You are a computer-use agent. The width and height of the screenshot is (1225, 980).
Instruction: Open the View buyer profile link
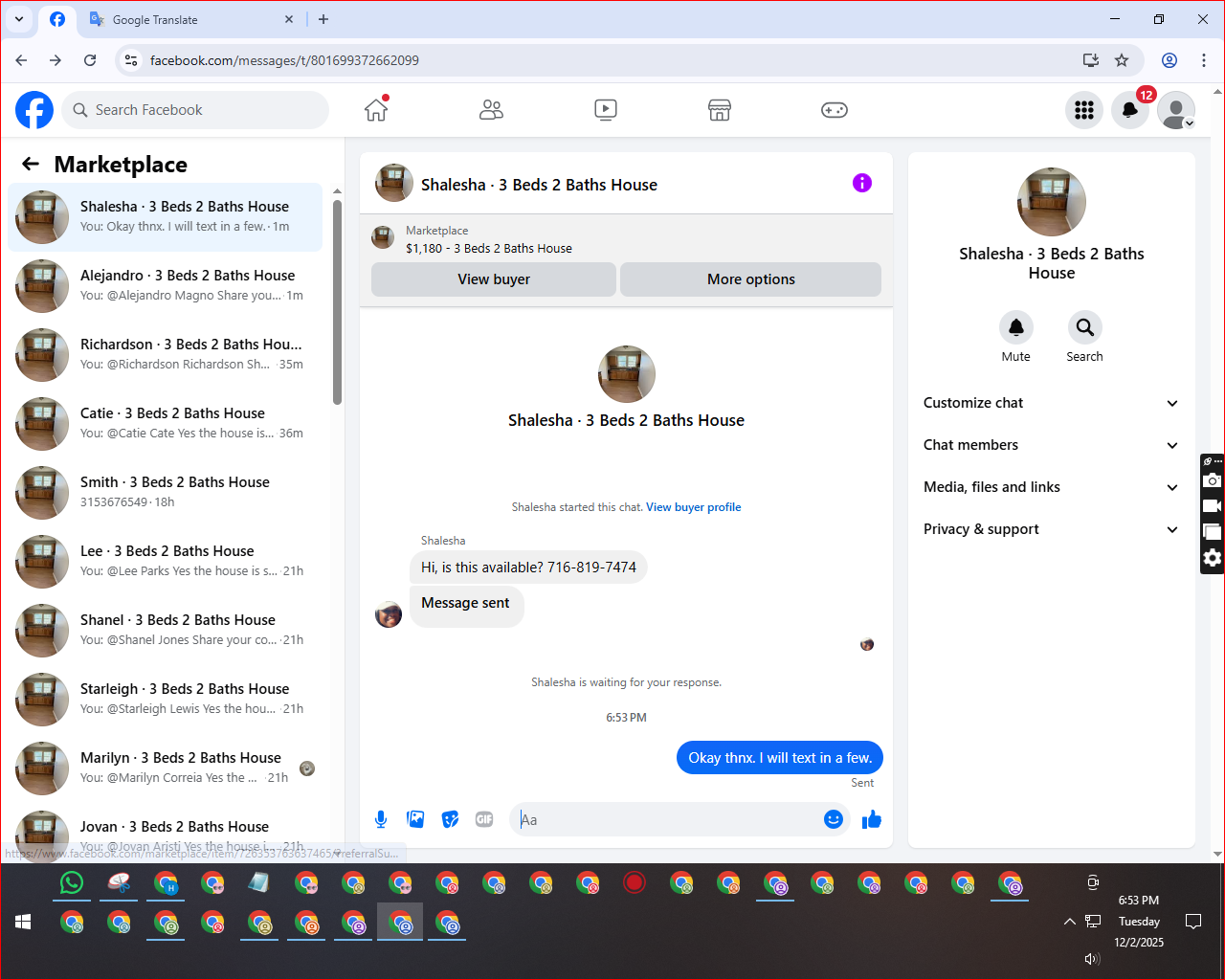click(x=694, y=507)
